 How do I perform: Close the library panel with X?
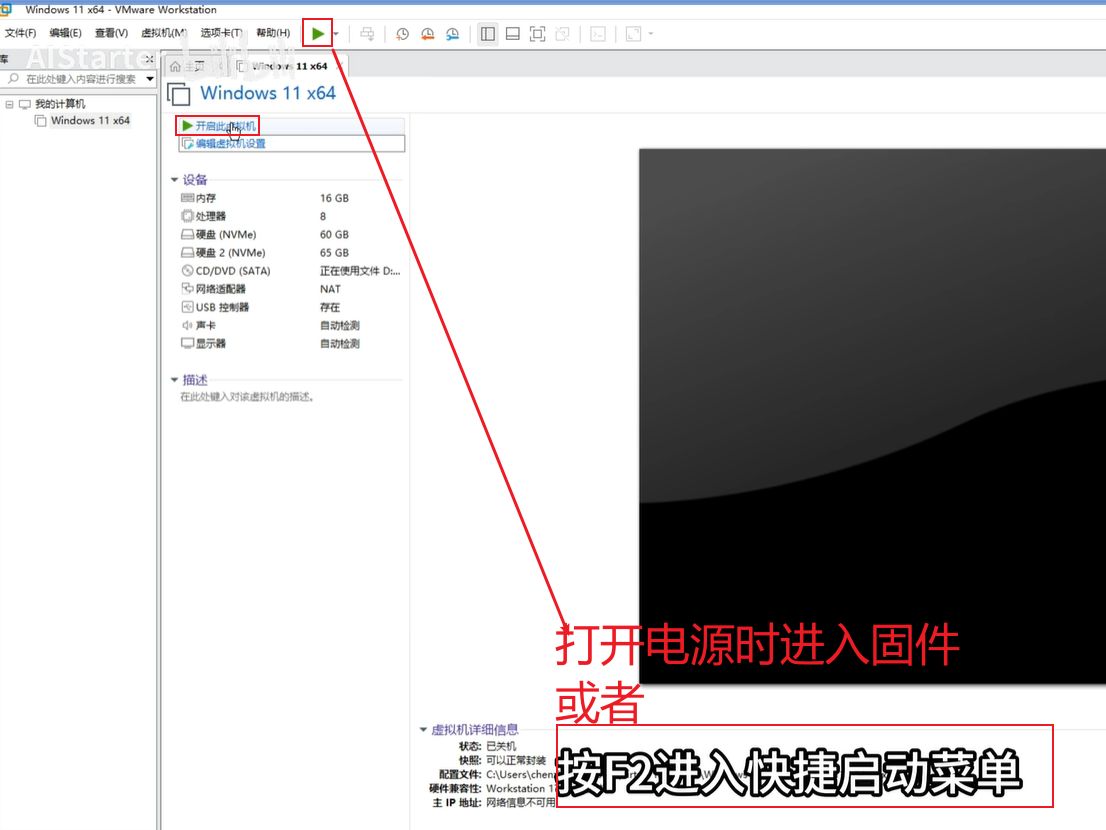tap(149, 60)
